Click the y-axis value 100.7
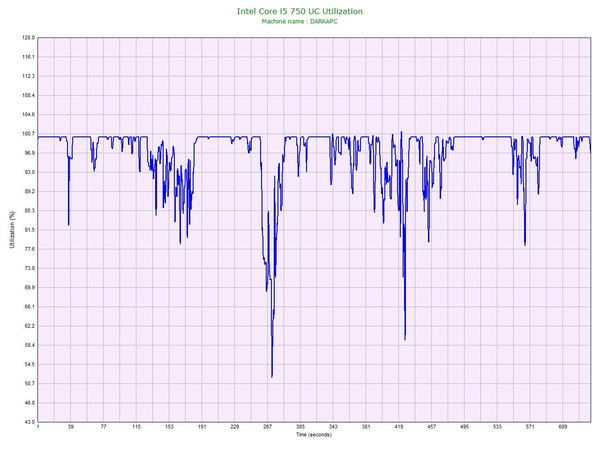 (x=28, y=134)
